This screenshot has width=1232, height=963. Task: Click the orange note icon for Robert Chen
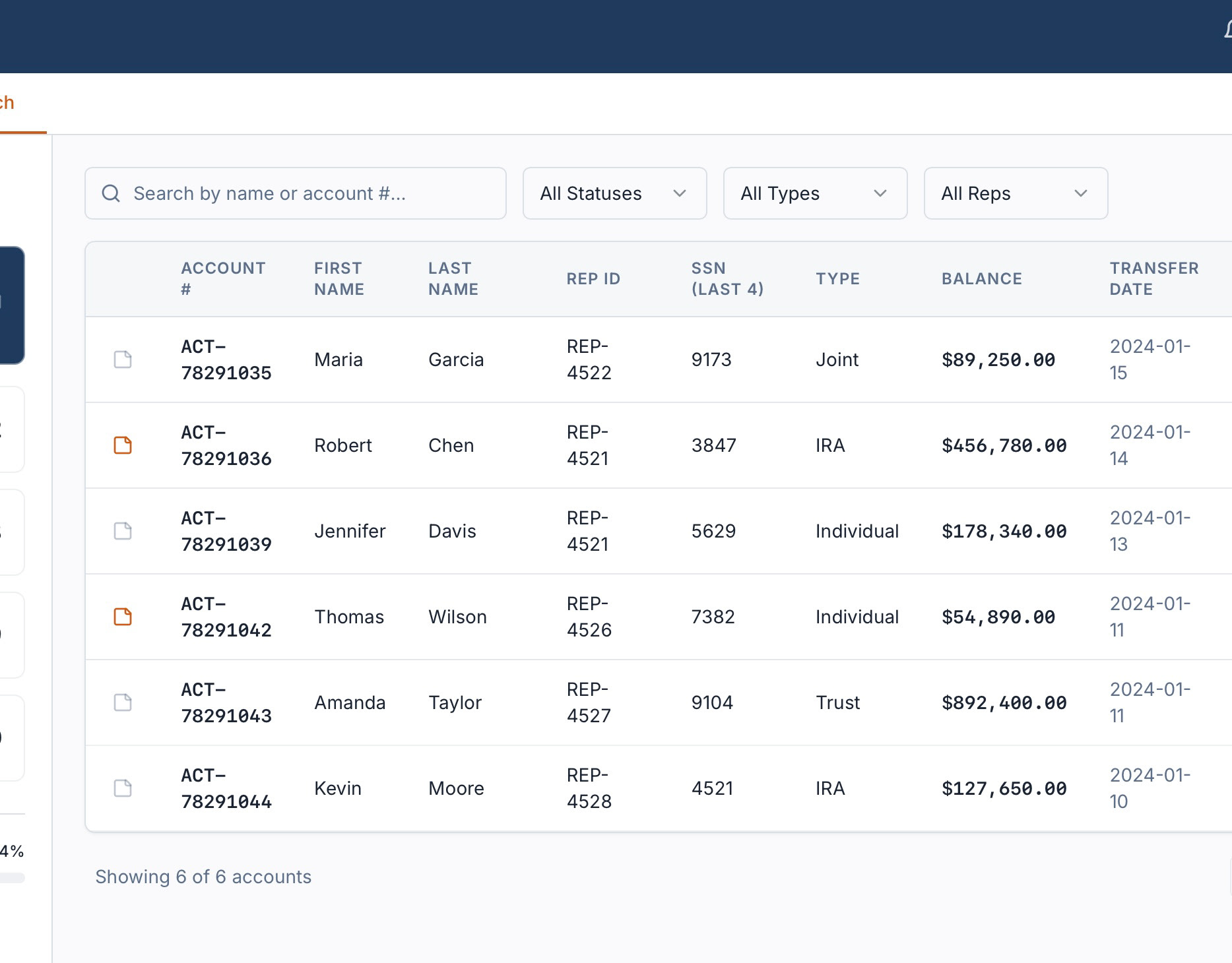click(x=123, y=445)
